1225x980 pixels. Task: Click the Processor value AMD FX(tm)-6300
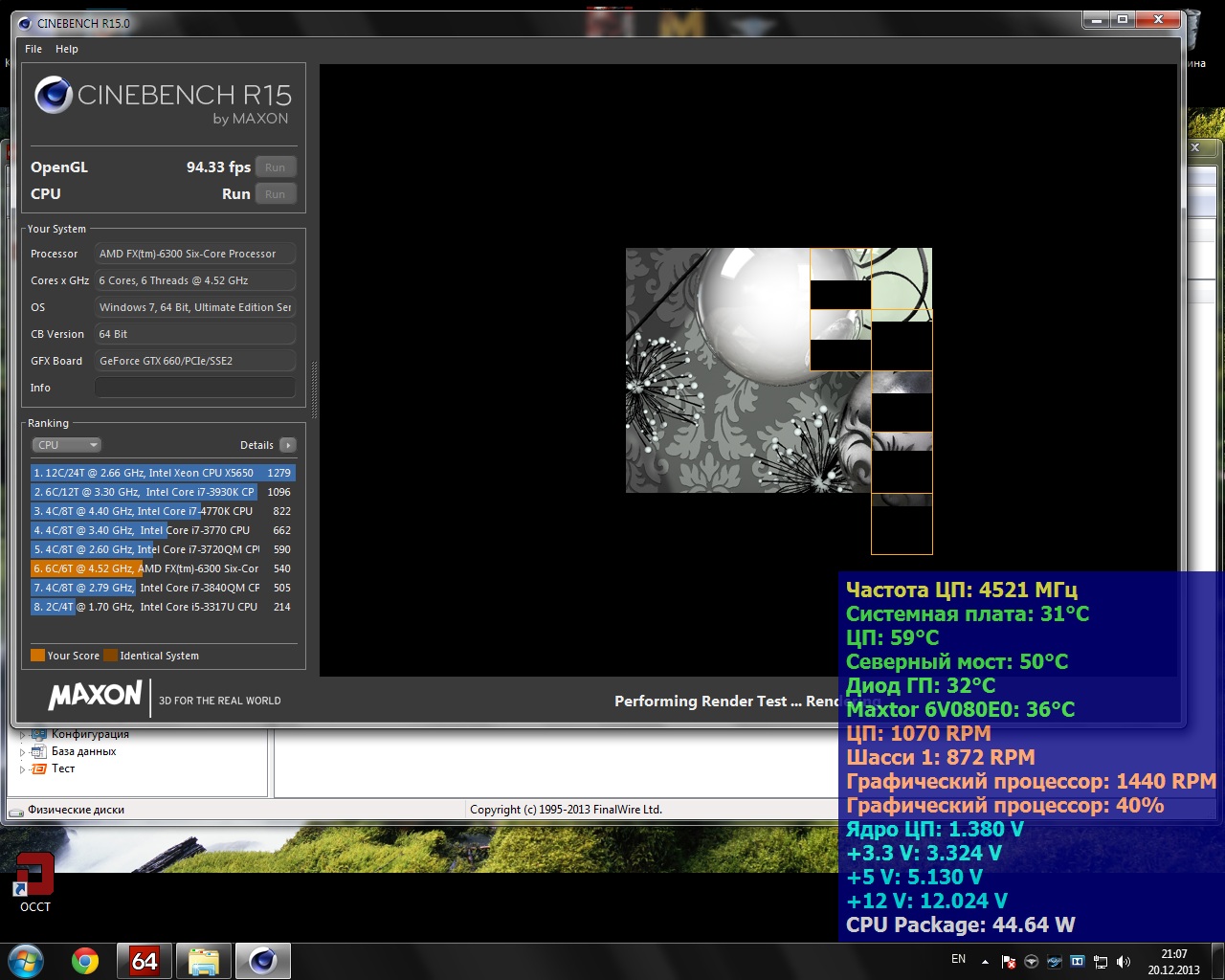tap(195, 254)
